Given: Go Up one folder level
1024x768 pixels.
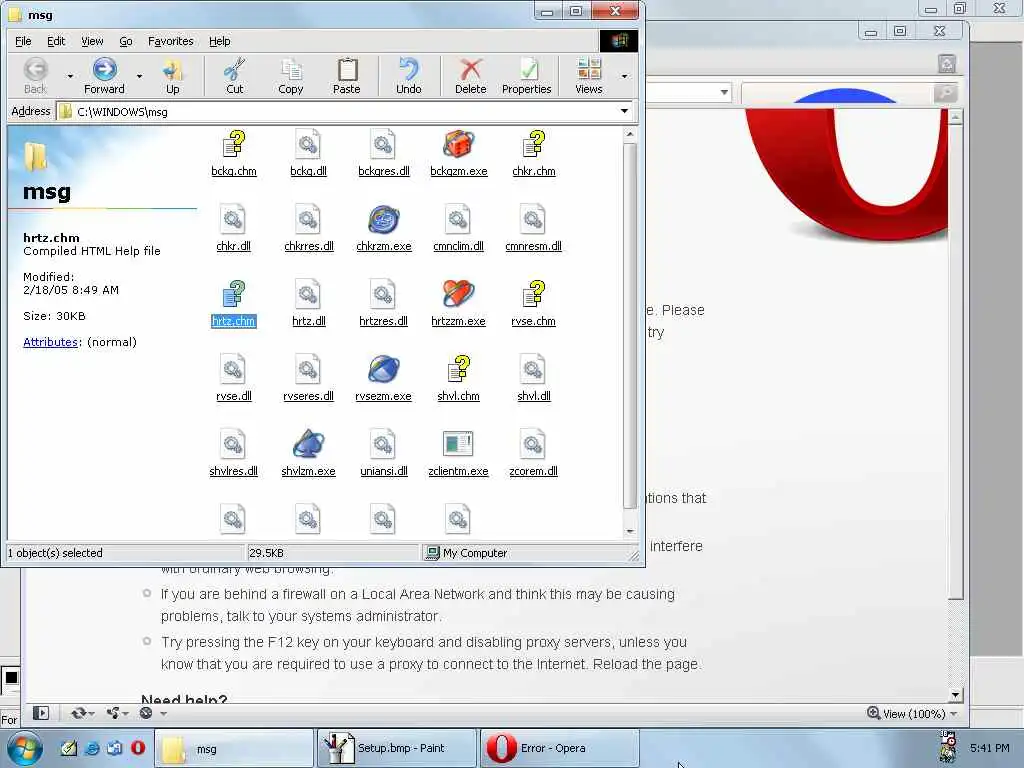Looking at the screenshot, I should 172,76.
